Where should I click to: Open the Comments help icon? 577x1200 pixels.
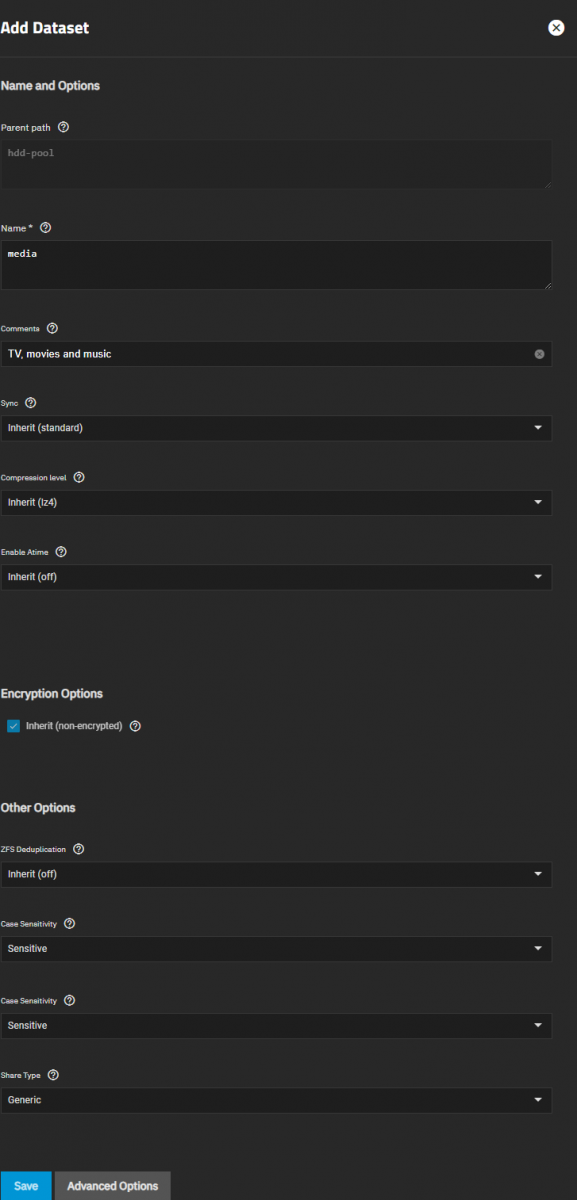52,328
